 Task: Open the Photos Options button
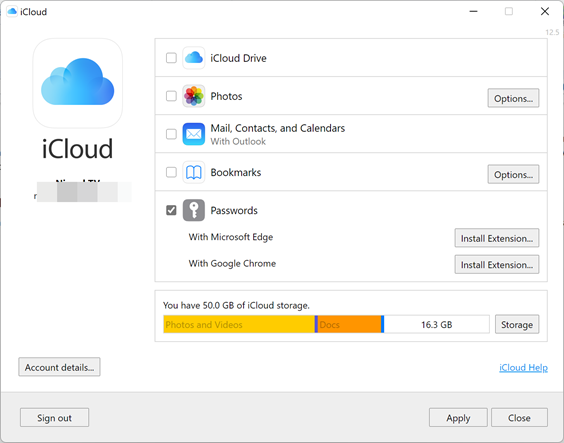tap(513, 98)
